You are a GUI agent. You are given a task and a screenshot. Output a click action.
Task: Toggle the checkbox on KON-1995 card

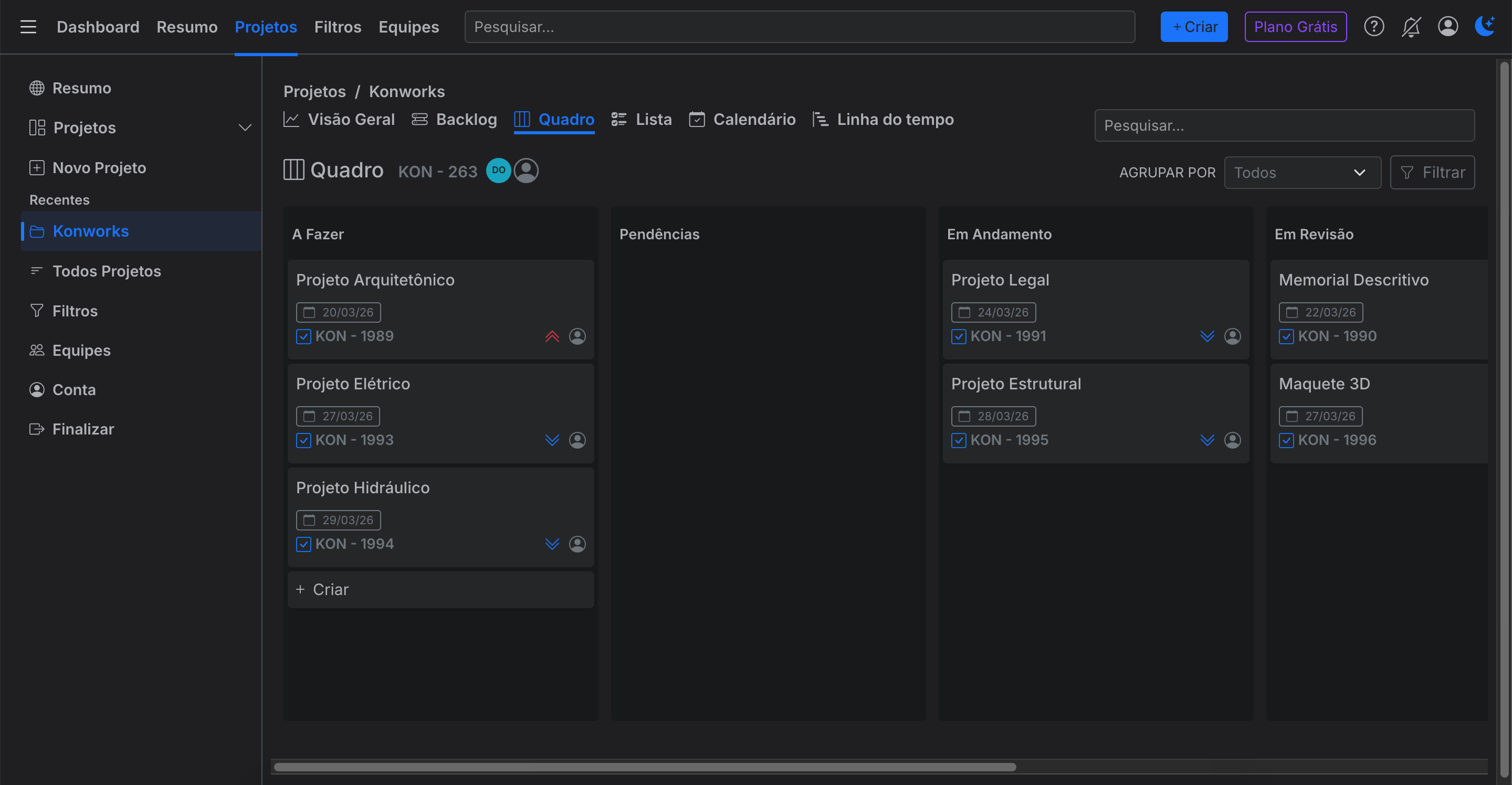pos(959,440)
